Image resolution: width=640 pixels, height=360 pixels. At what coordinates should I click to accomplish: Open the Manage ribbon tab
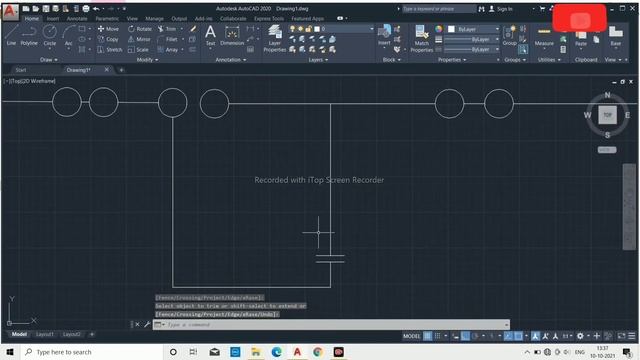(x=154, y=18)
